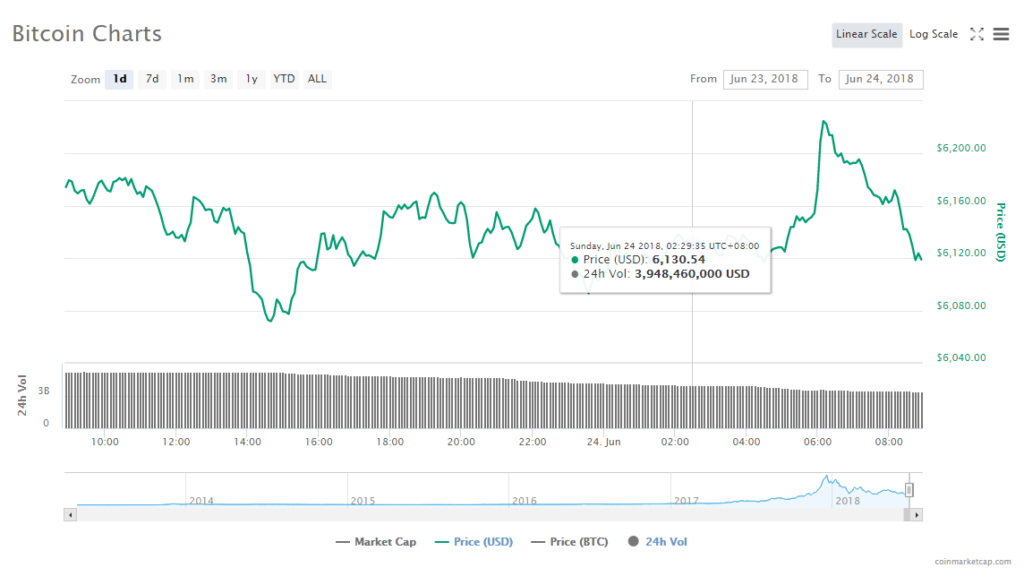Open the chart hamburger menu
This screenshot has height=585, width=1024.
[x=1001, y=34]
